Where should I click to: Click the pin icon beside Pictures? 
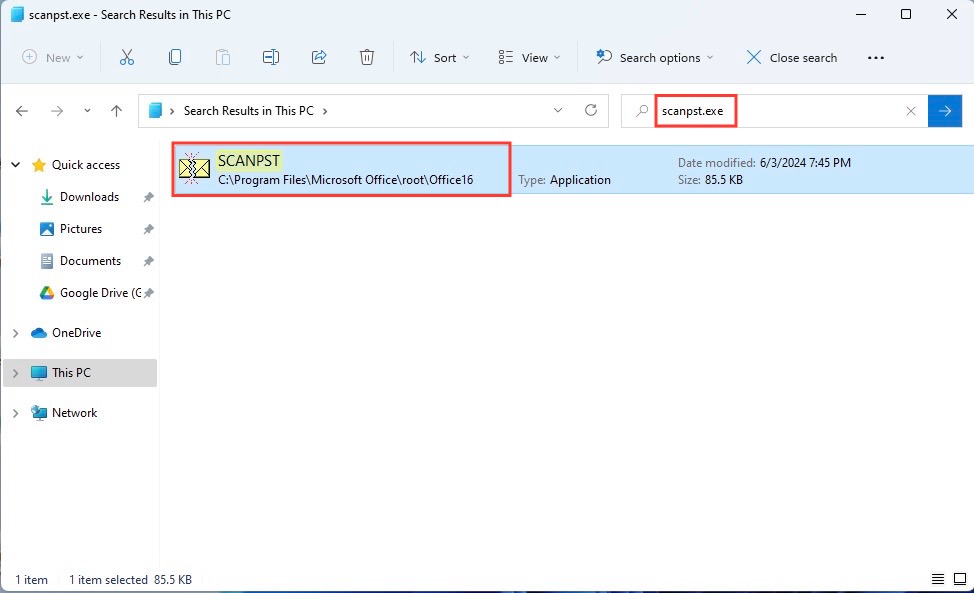coord(148,229)
